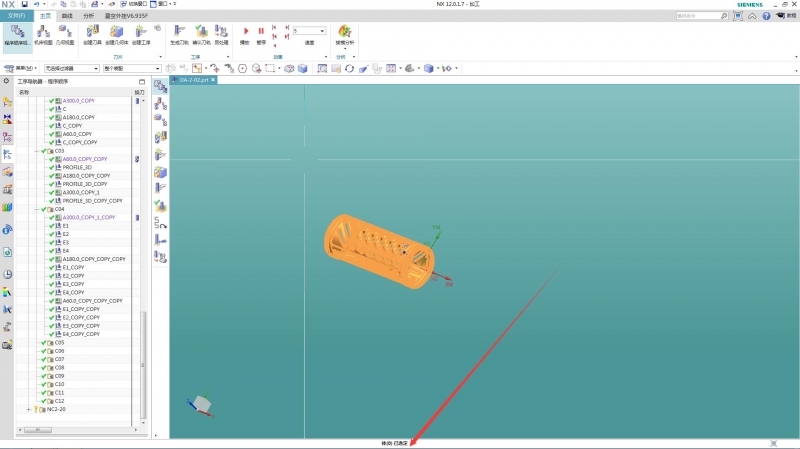Open Program Order View in ribbon

point(17,36)
